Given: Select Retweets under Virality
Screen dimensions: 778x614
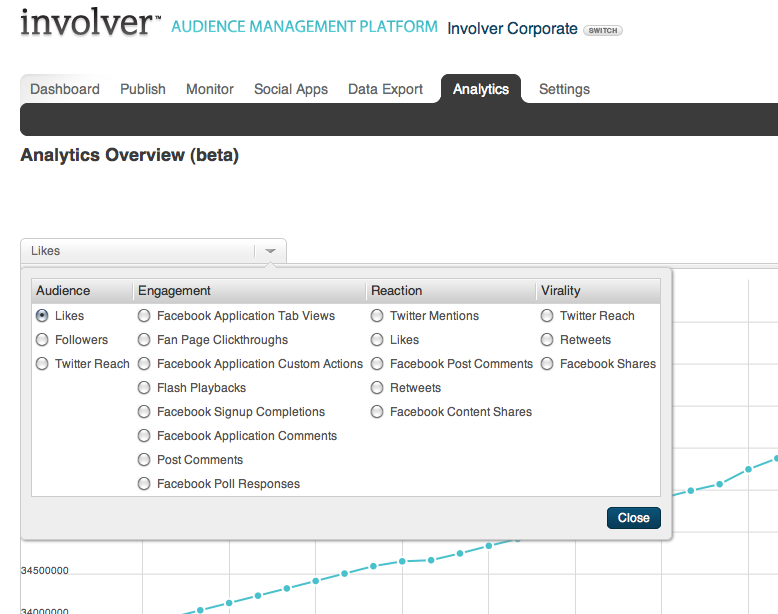Looking at the screenshot, I should pos(547,340).
